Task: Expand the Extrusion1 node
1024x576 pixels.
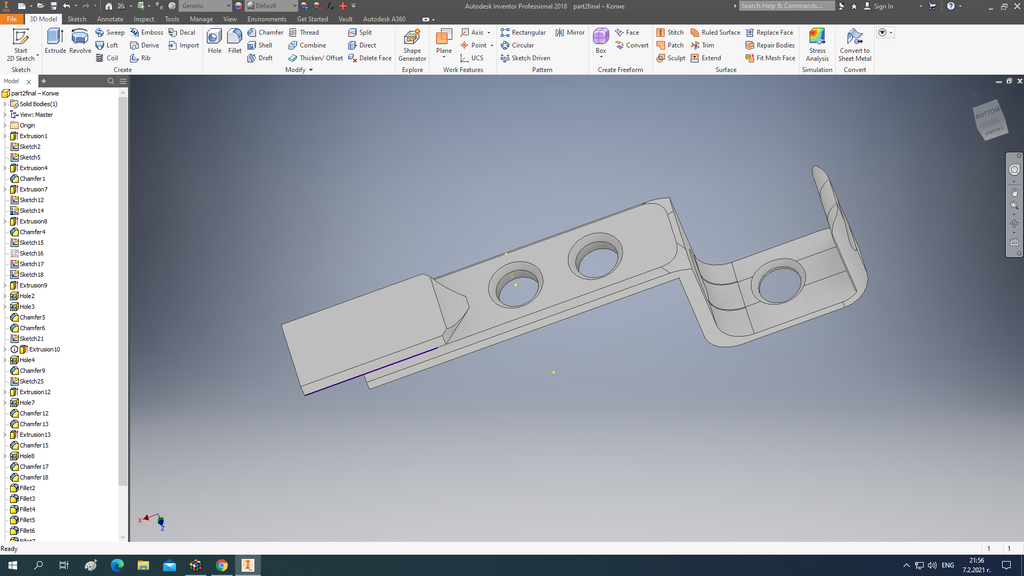Action: (5, 136)
